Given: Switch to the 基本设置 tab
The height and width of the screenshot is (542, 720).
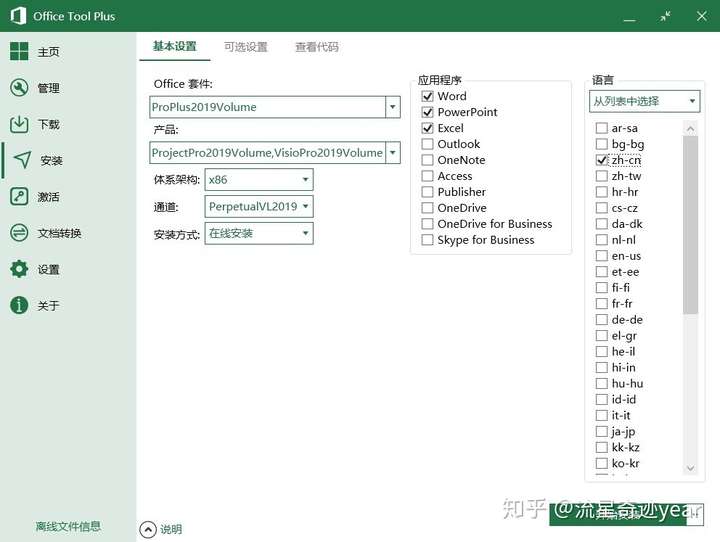Looking at the screenshot, I should (174, 46).
